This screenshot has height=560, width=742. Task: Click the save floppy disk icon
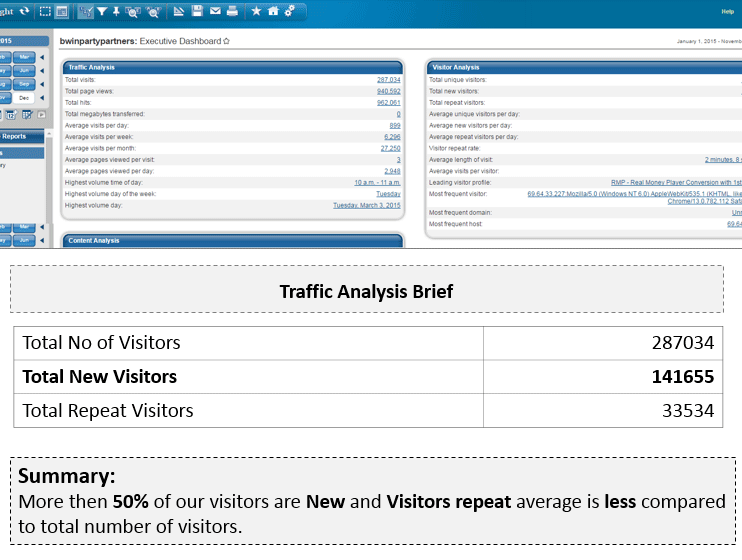[197, 11]
